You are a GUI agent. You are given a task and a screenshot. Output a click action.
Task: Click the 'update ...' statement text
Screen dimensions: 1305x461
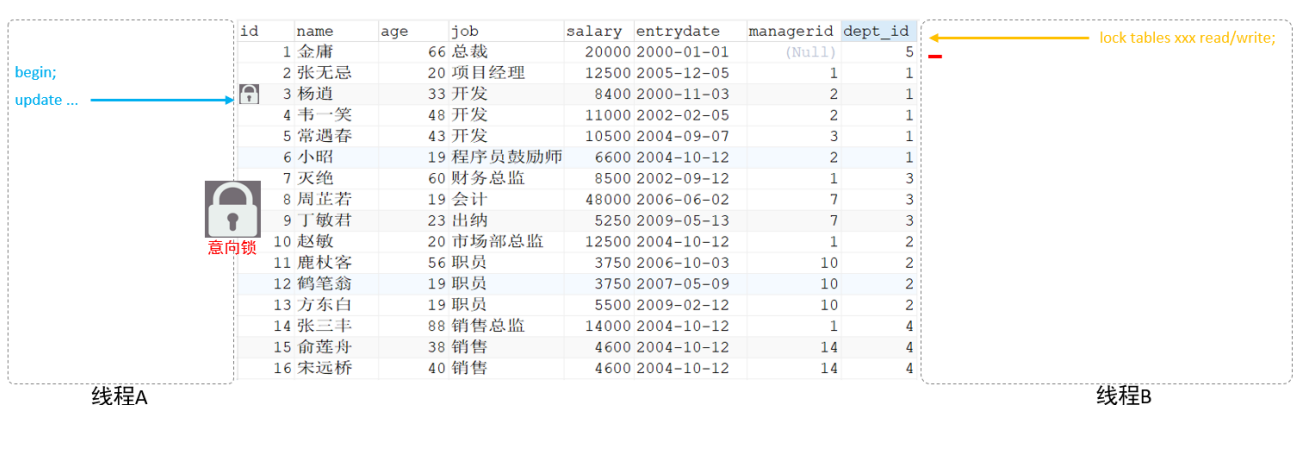(46, 100)
